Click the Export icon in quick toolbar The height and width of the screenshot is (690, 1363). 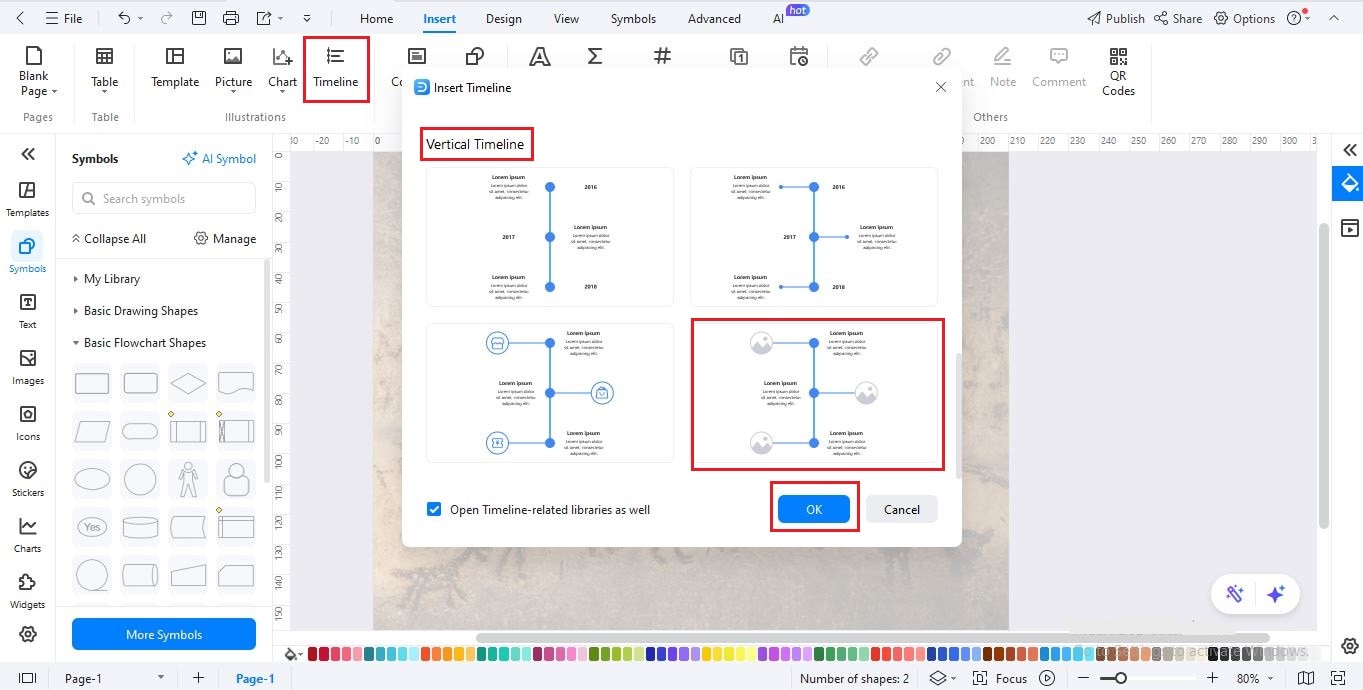click(264, 18)
